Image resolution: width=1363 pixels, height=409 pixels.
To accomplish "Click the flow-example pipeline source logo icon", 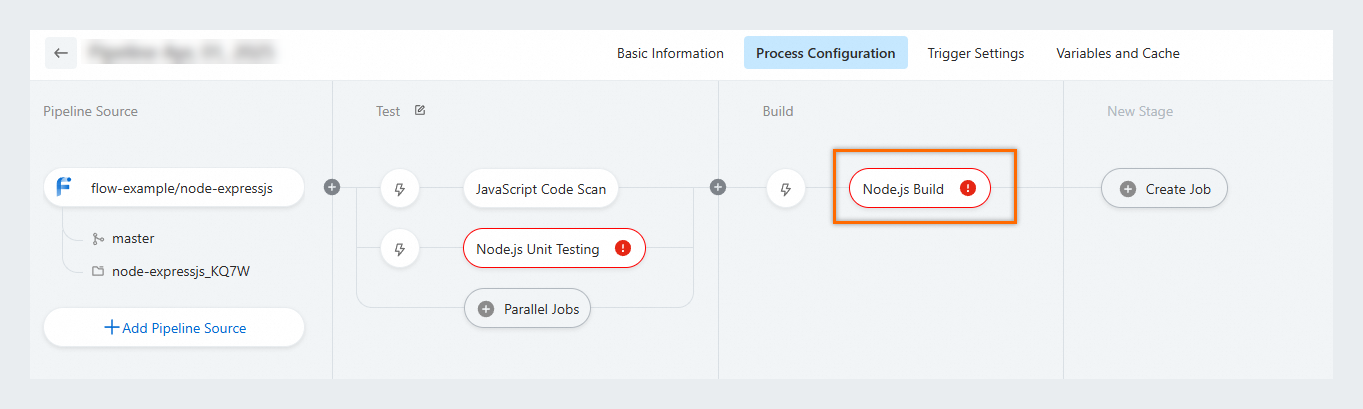I will tap(64, 187).
